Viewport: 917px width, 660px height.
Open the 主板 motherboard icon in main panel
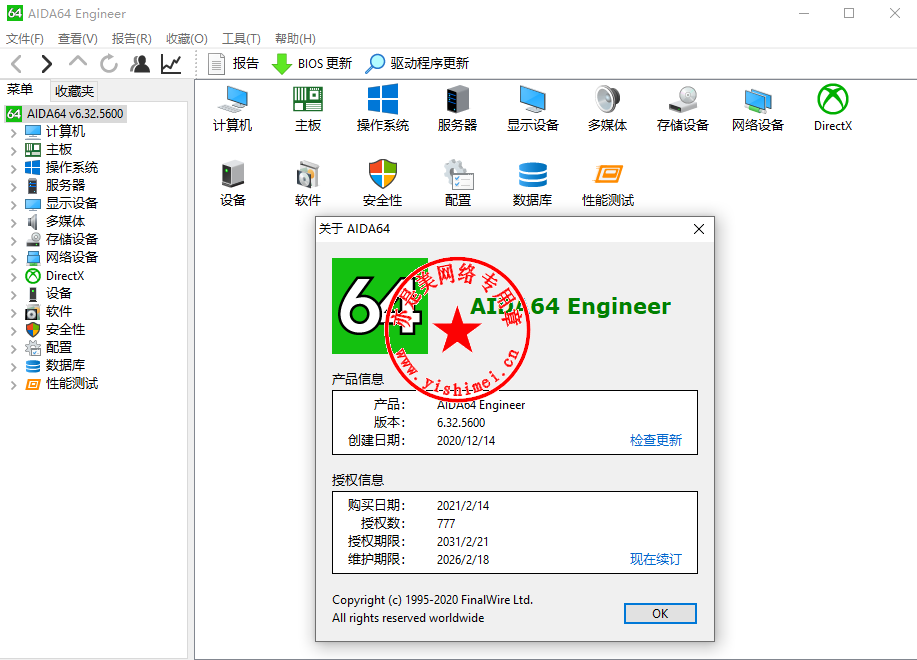click(308, 108)
